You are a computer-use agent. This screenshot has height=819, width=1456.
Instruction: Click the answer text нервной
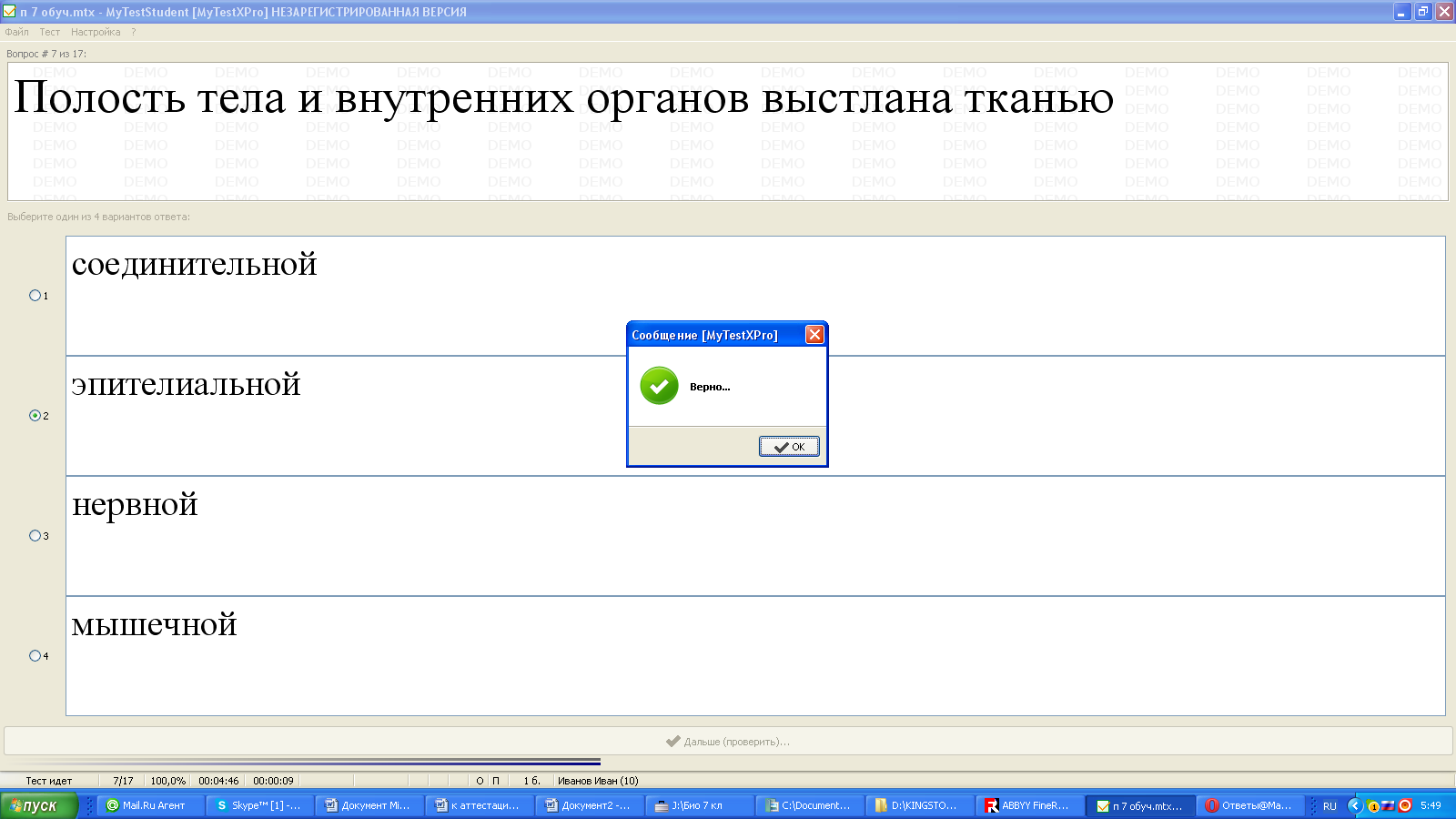[135, 504]
